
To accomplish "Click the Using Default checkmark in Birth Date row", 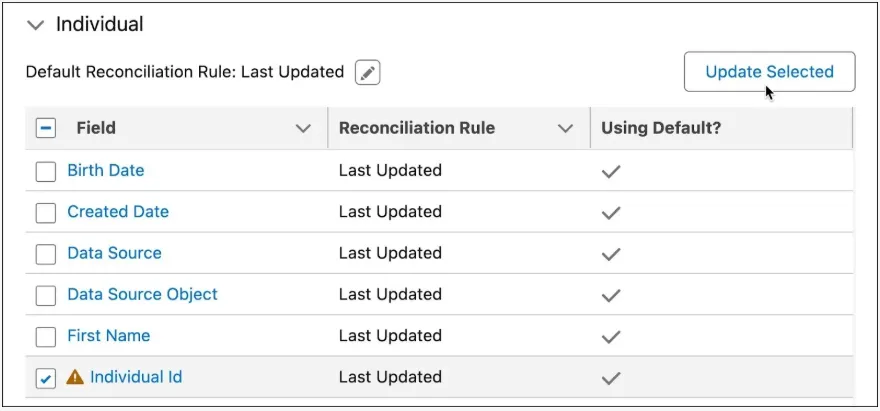I will pos(610,171).
